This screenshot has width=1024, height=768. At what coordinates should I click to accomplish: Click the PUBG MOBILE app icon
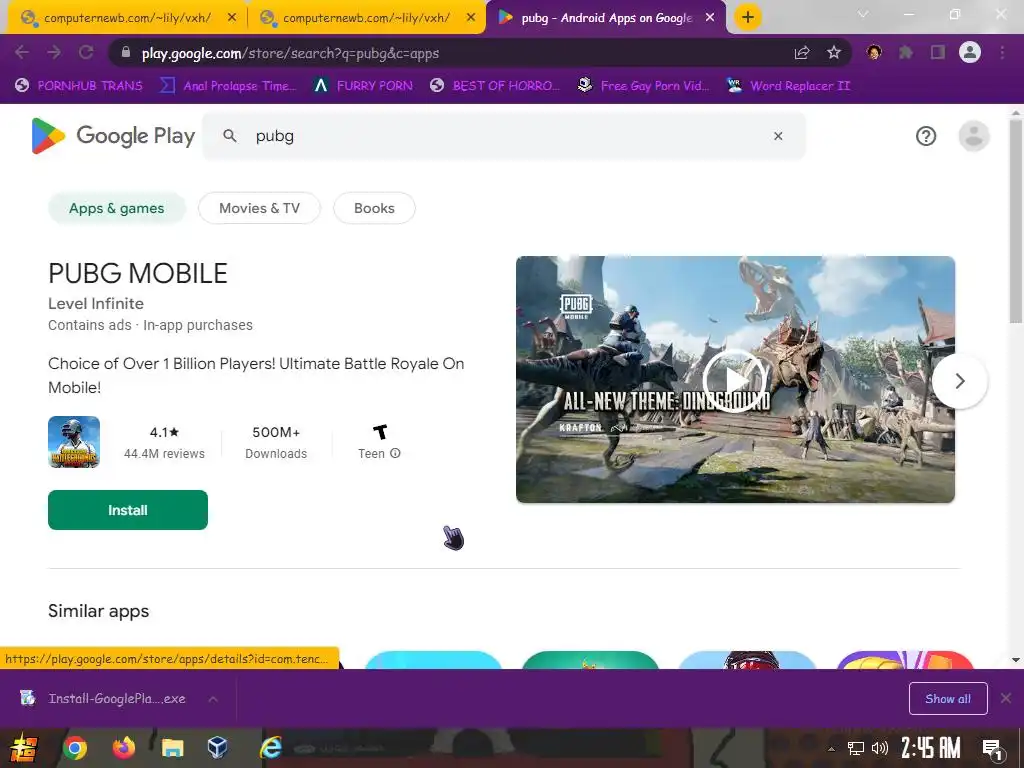74,442
